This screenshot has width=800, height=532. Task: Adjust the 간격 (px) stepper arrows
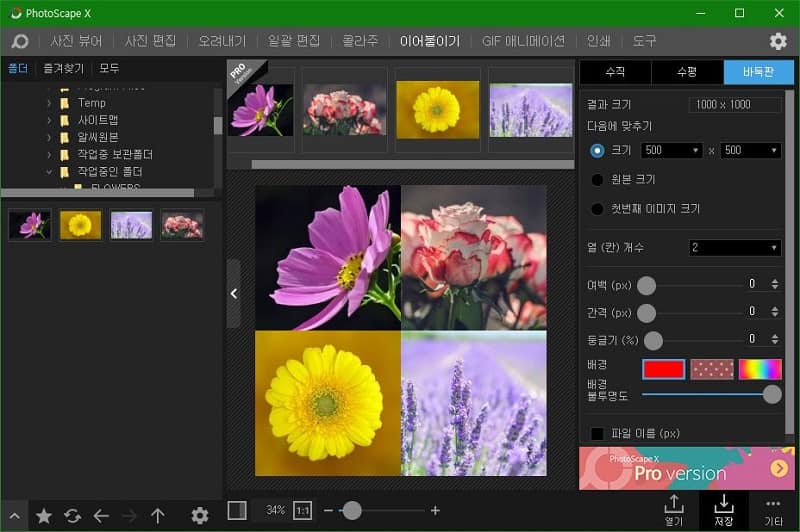tap(775, 312)
